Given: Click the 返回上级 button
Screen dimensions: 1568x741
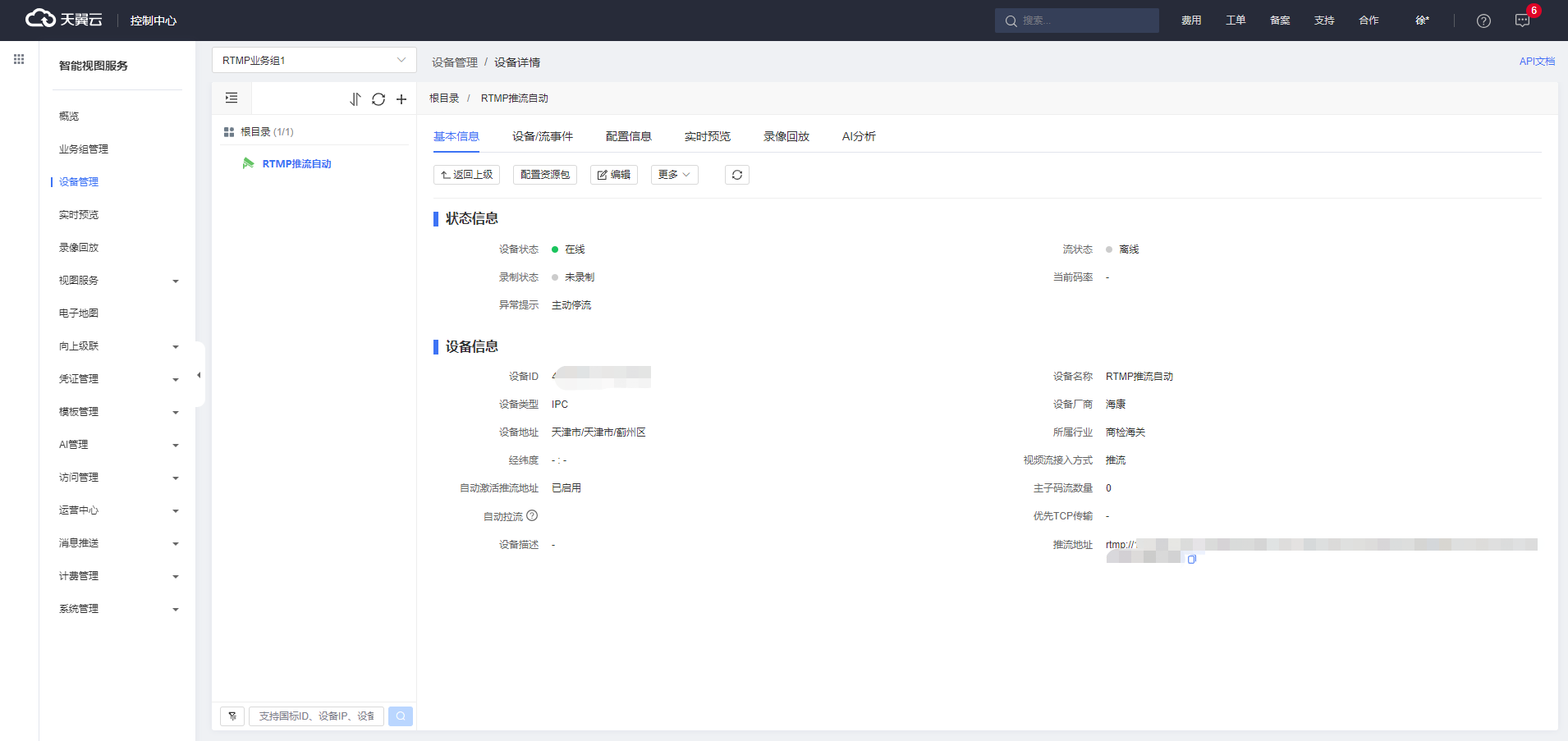Looking at the screenshot, I should pyautogui.click(x=466, y=175).
